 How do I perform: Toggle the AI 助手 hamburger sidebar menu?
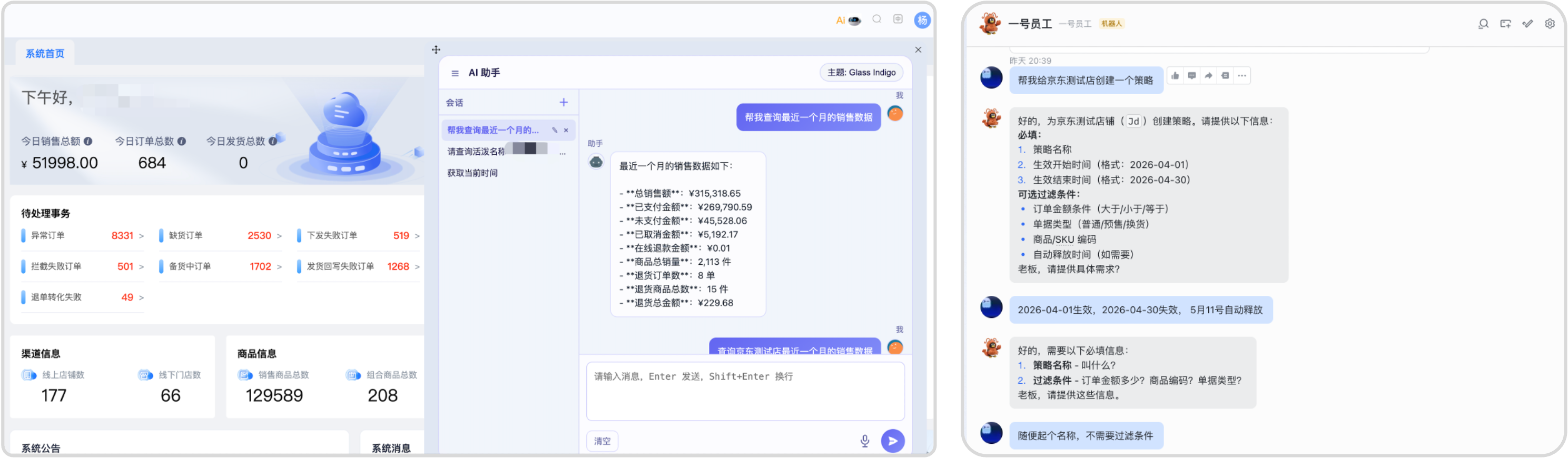pyautogui.click(x=455, y=73)
